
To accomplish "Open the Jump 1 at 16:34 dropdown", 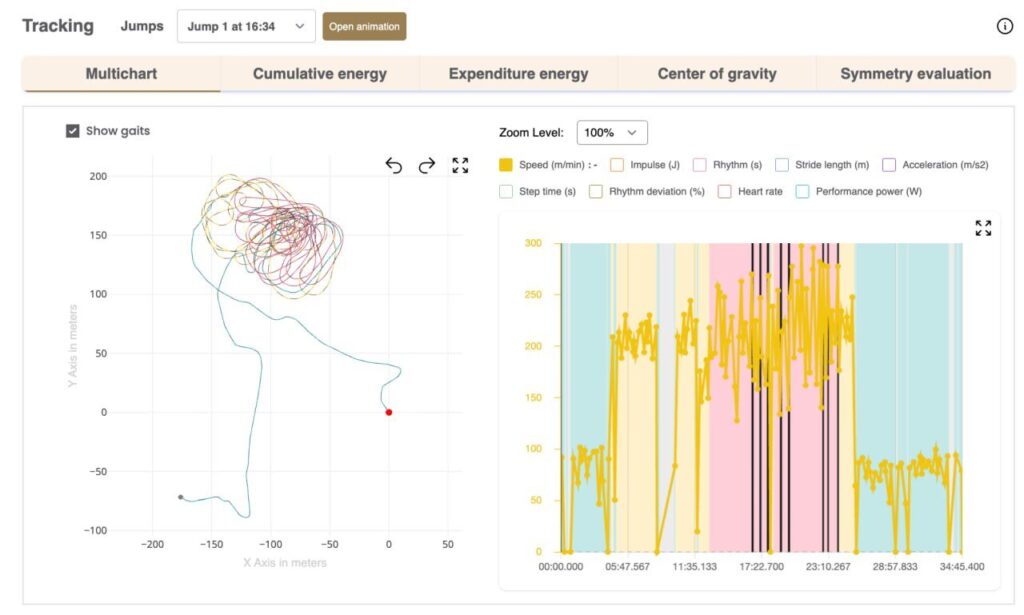I will coord(246,27).
